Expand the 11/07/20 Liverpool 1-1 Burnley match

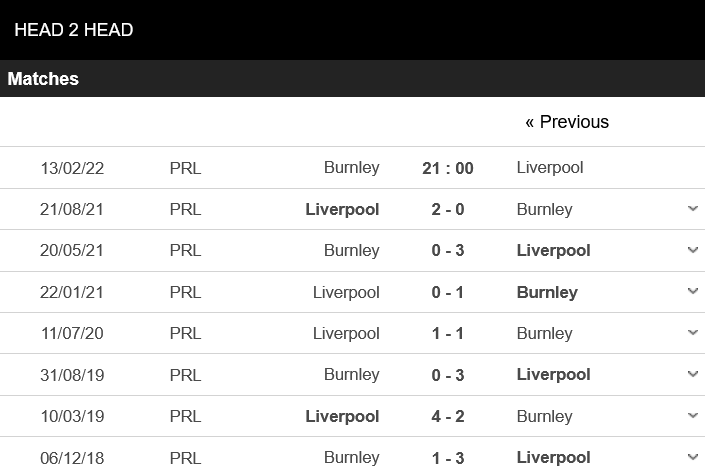(x=693, y=333)
